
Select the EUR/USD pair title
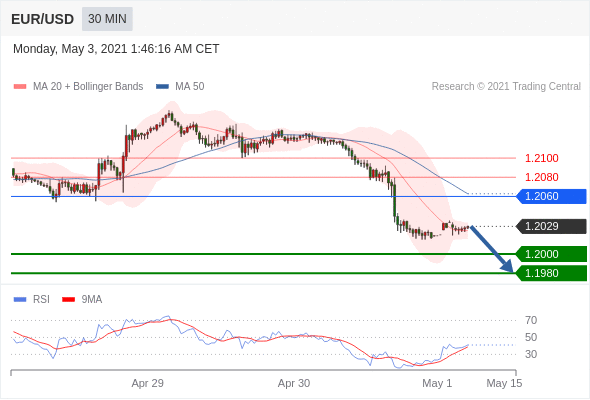(x=43, y=19)
